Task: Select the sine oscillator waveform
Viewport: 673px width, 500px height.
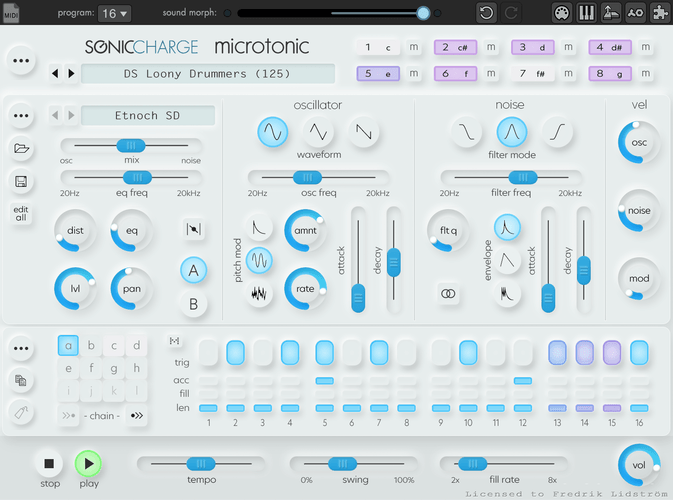Action: [x=273, y=132]
